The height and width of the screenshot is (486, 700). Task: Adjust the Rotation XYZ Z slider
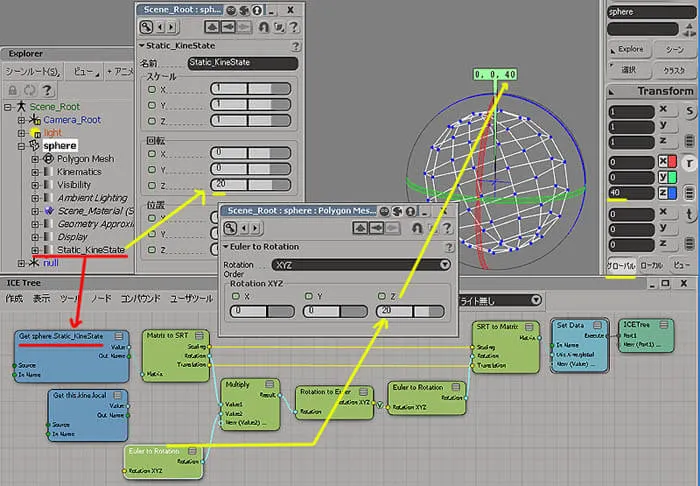[x=410, y=311]
